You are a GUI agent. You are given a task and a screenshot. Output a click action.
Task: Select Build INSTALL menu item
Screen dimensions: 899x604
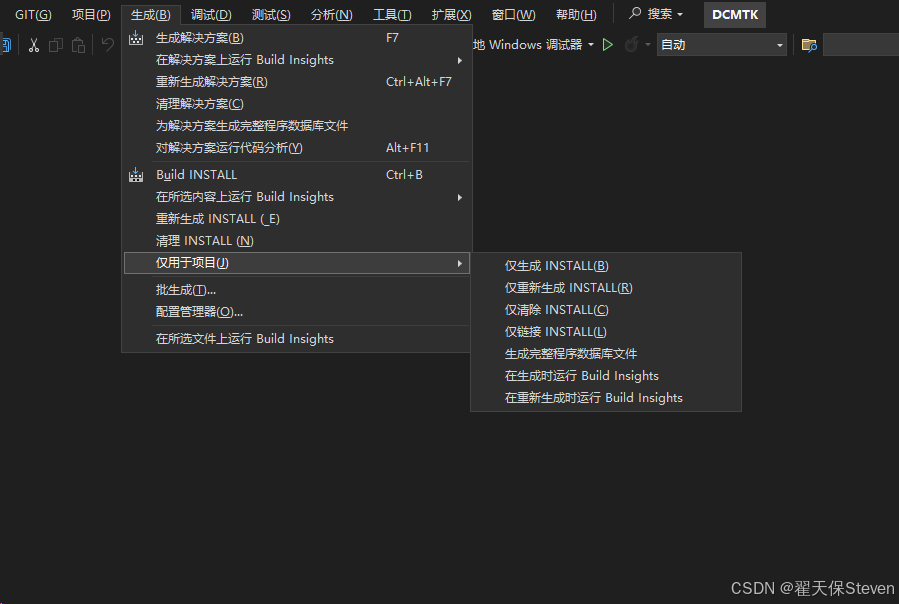296,174
